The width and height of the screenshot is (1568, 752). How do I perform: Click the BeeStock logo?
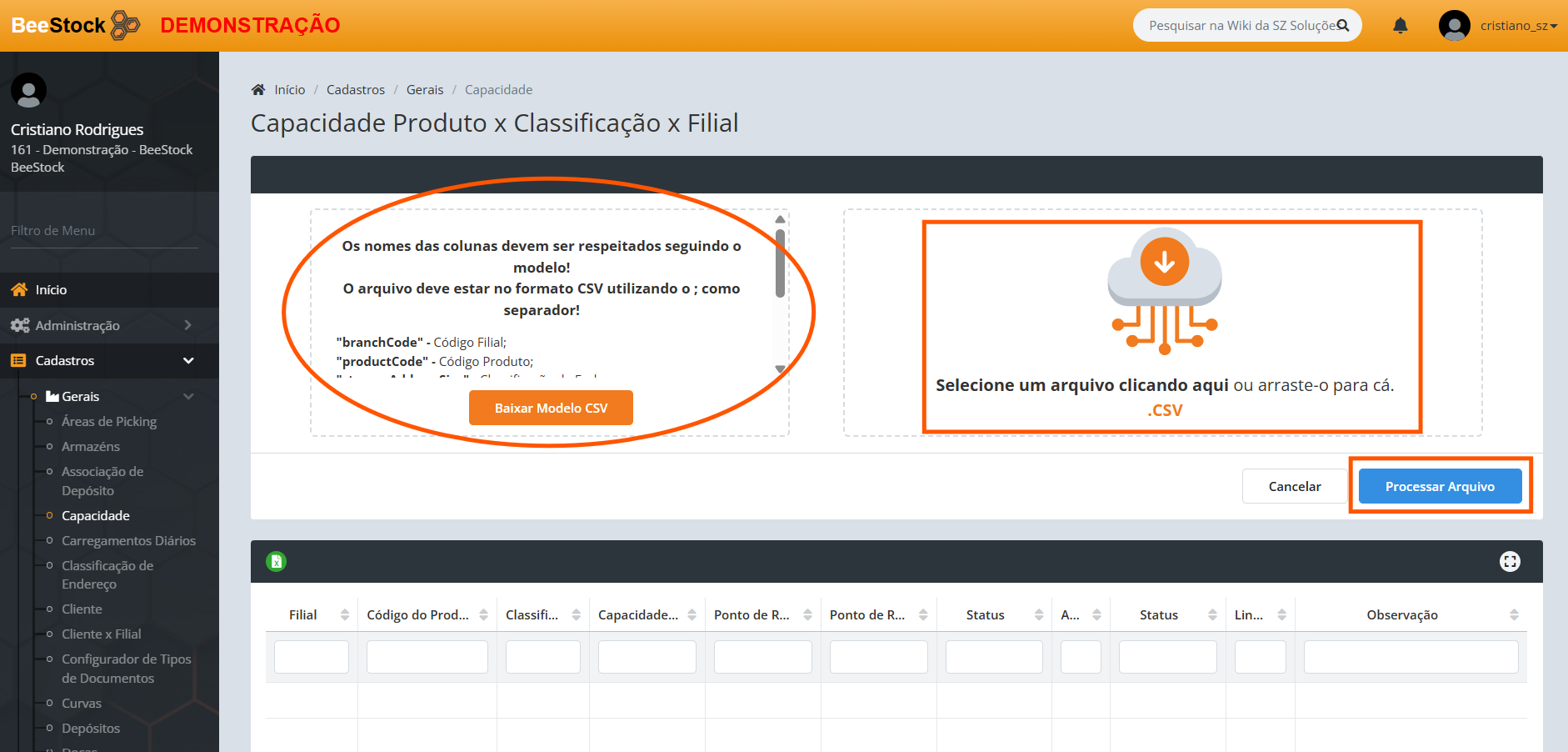click(x=76, y=25)
